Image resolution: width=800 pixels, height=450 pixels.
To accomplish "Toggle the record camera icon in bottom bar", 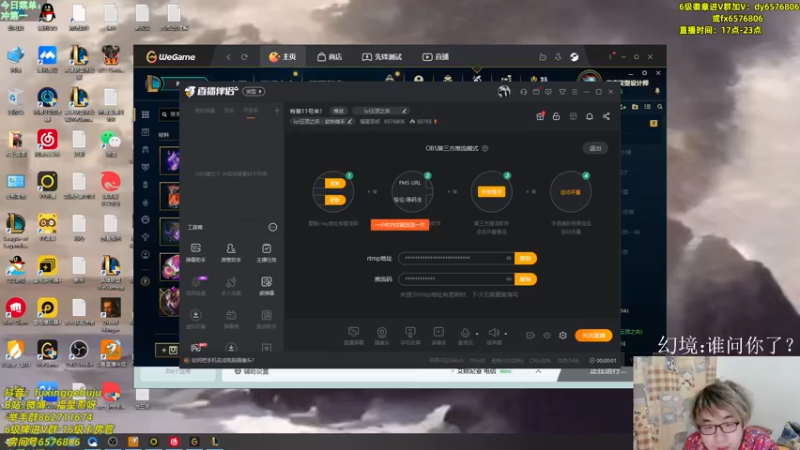I will 531,335.
